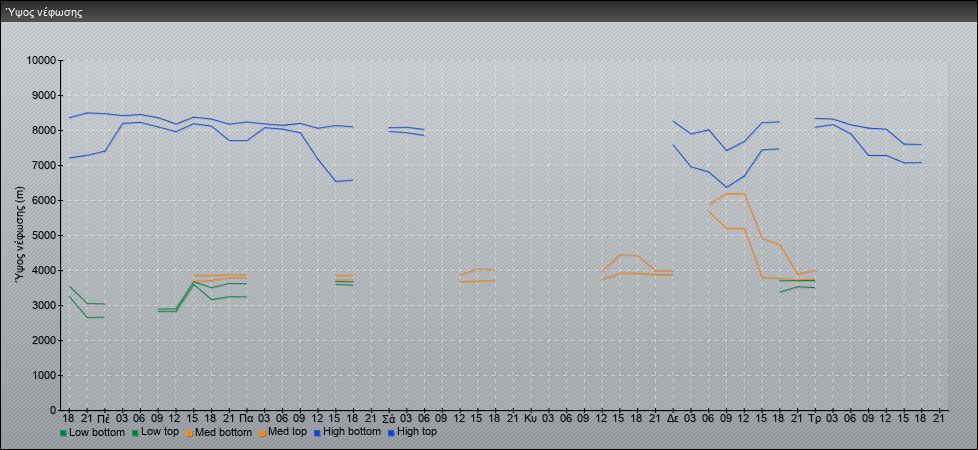Click the blue swatch beside High top

tap(391, 432)
